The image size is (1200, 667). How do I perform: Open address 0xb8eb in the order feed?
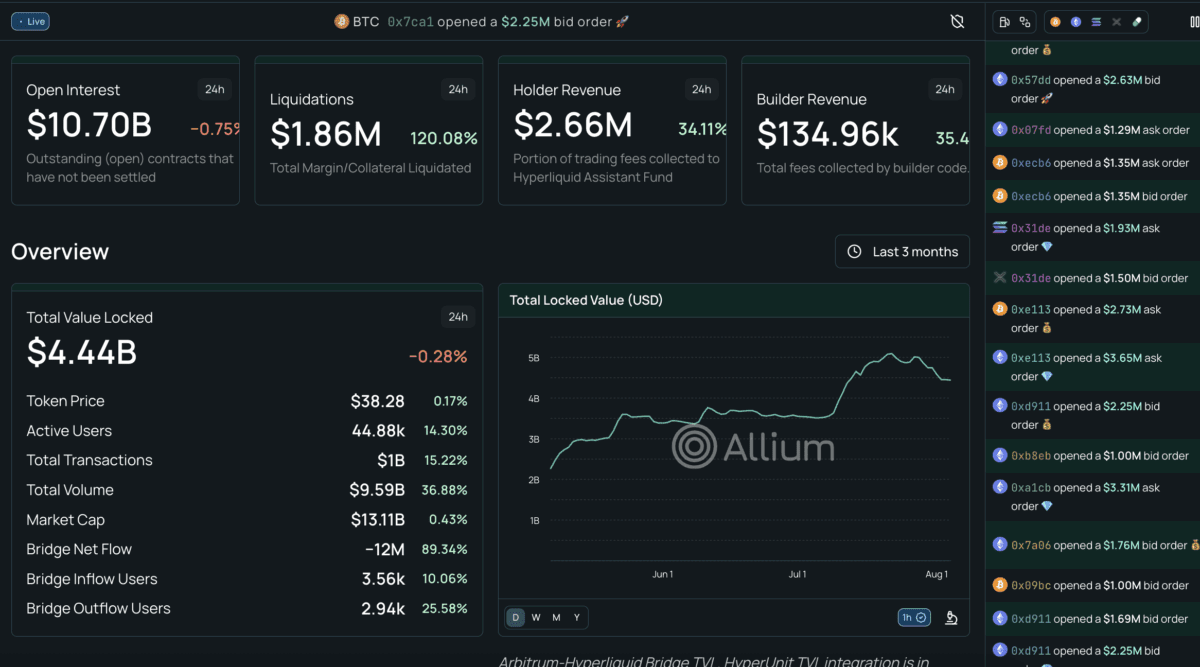1031,456
